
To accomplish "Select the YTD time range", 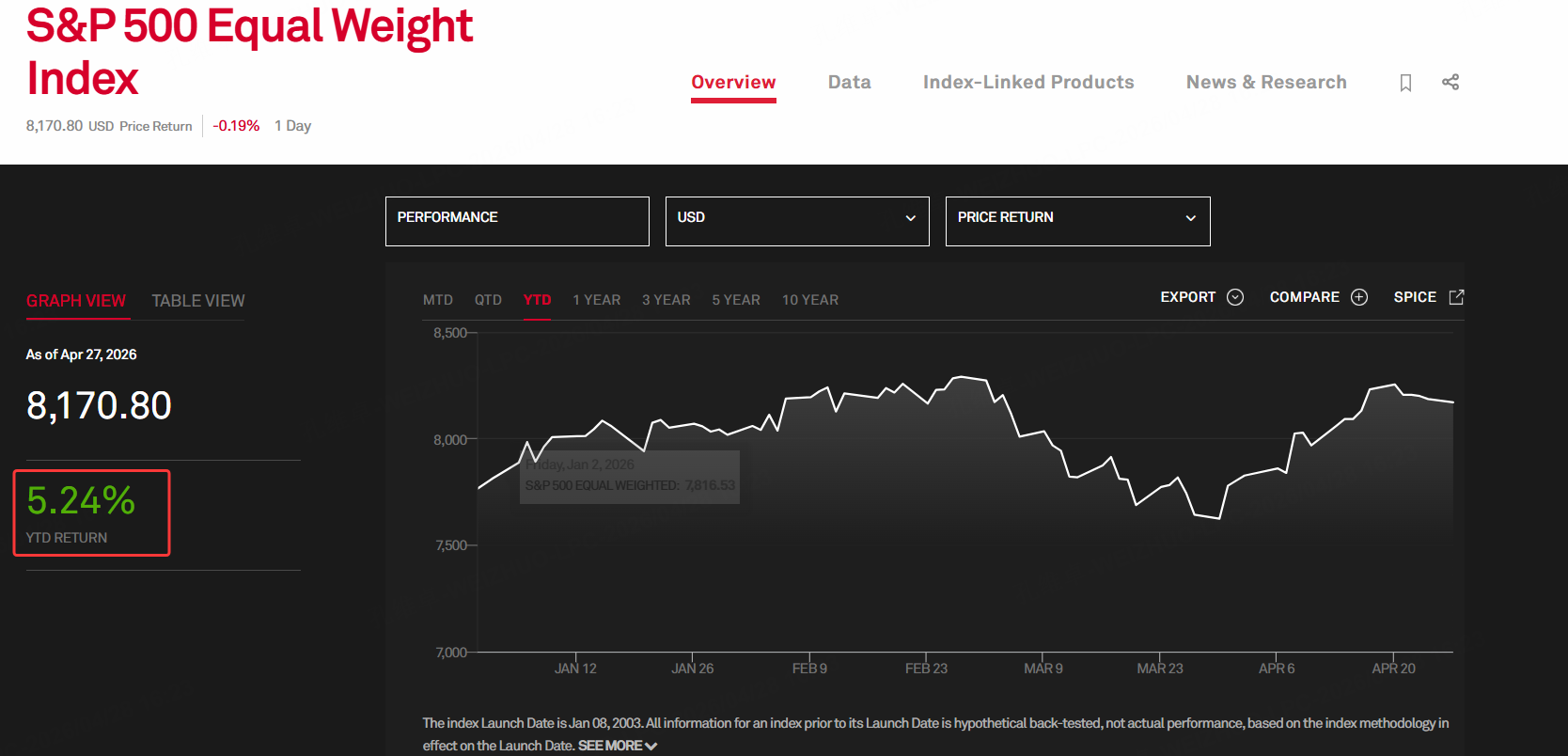I will click(x=538, y=300).
